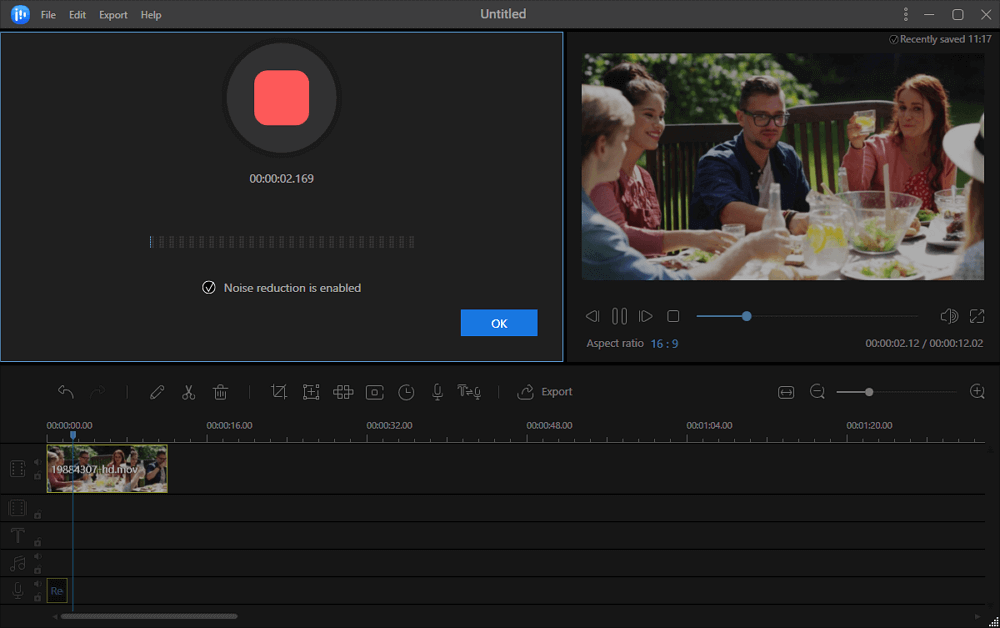The width and height of the screenshot is (1000, 628).
Task: Stop the voice recording with the red button
Action: pos(281,98)
